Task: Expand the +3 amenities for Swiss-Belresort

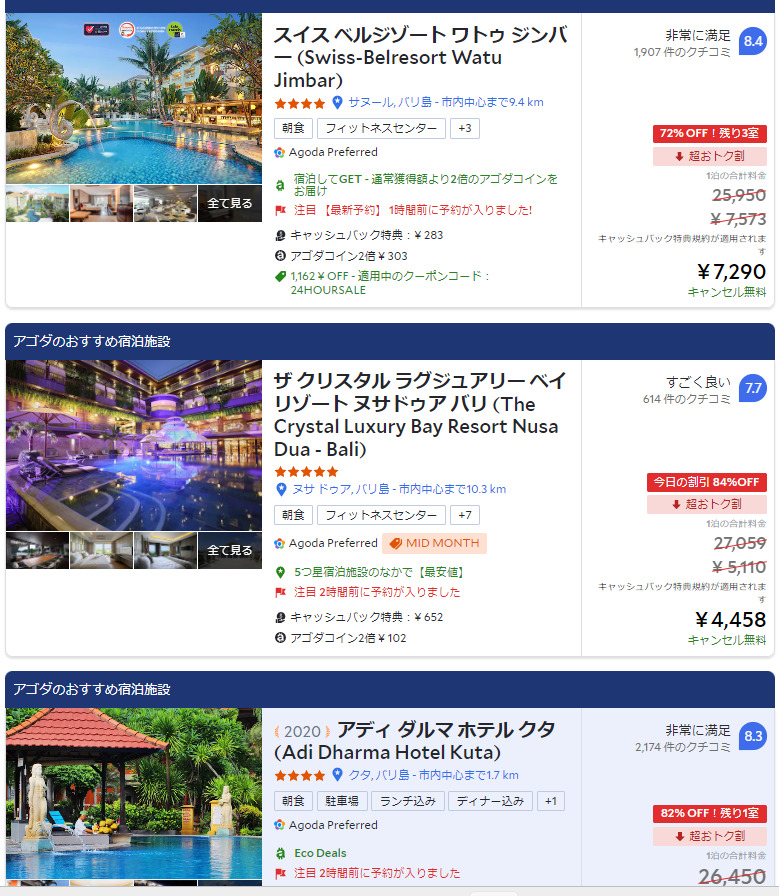Action: (x=465, y=128)
